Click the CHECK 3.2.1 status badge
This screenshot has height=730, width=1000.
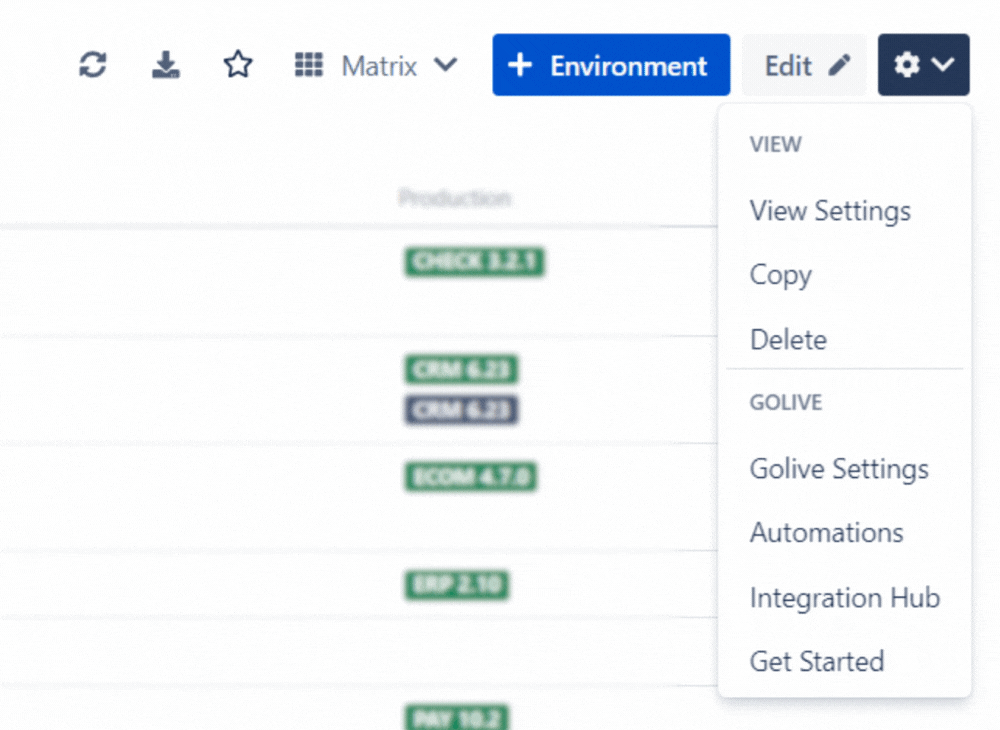click(475, 262)
